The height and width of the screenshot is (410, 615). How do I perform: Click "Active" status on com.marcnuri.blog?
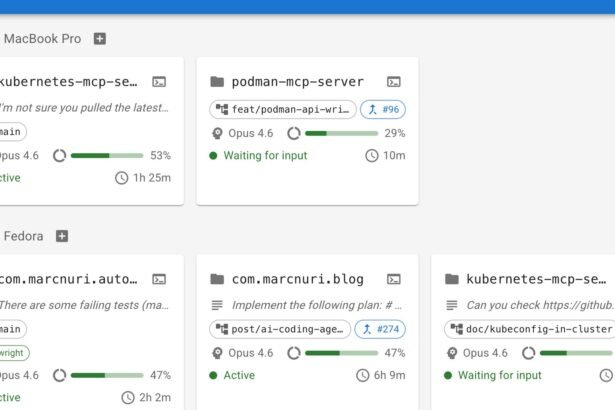tap(239, 375)
